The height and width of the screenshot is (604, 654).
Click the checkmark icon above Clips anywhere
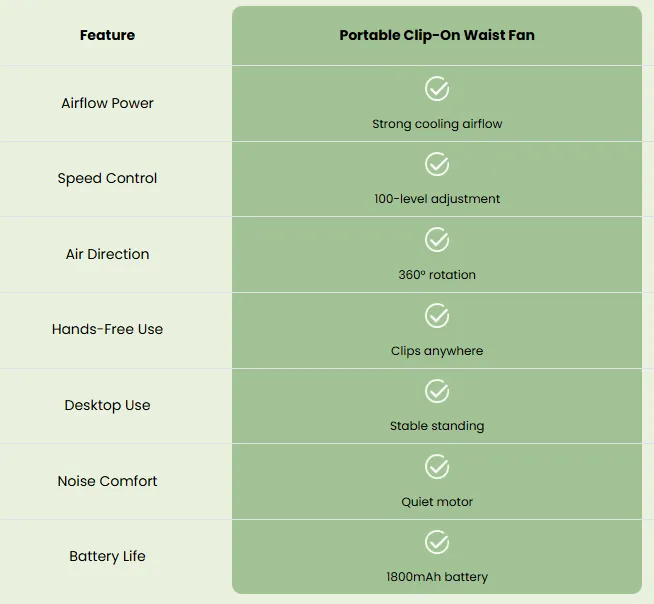point(437,315)
